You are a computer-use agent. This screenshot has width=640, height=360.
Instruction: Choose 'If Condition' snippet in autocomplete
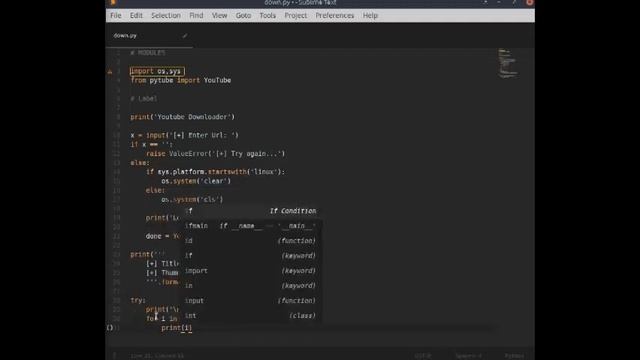tap(251, 211)
